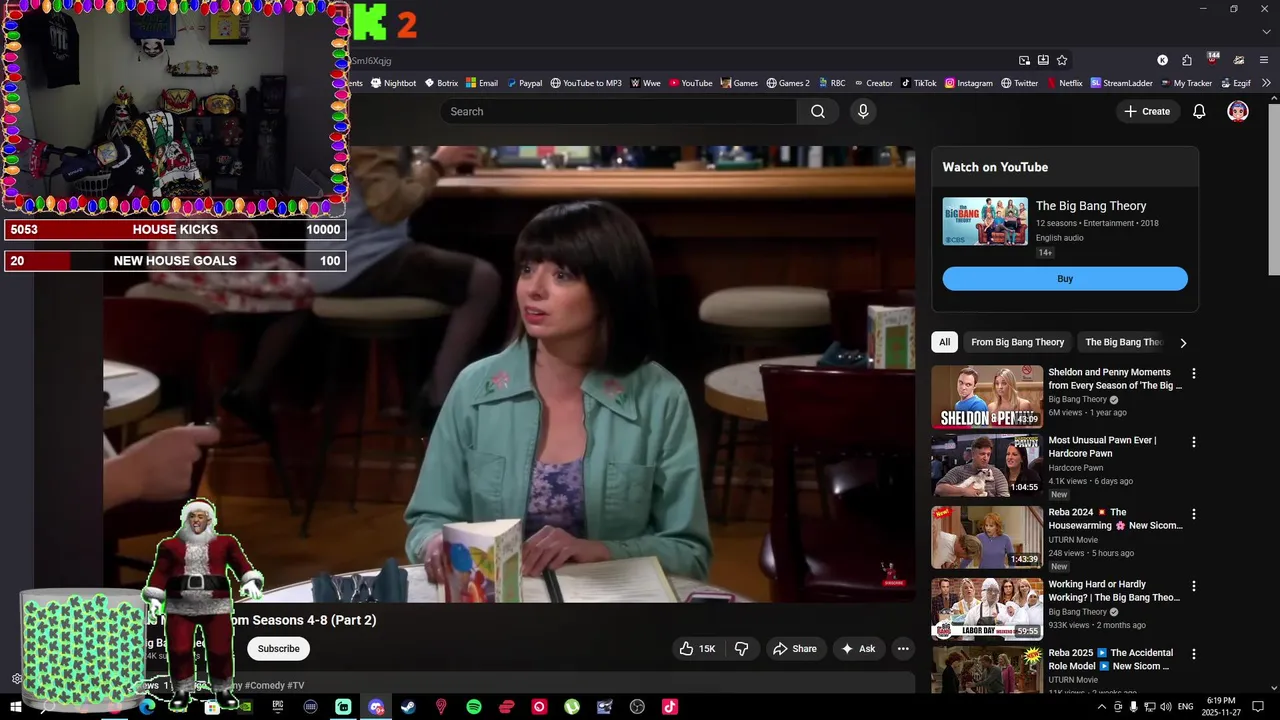Bookmark this page with the star icon
Screen dimensions: 1280x720
click(x=1062, y=60)
